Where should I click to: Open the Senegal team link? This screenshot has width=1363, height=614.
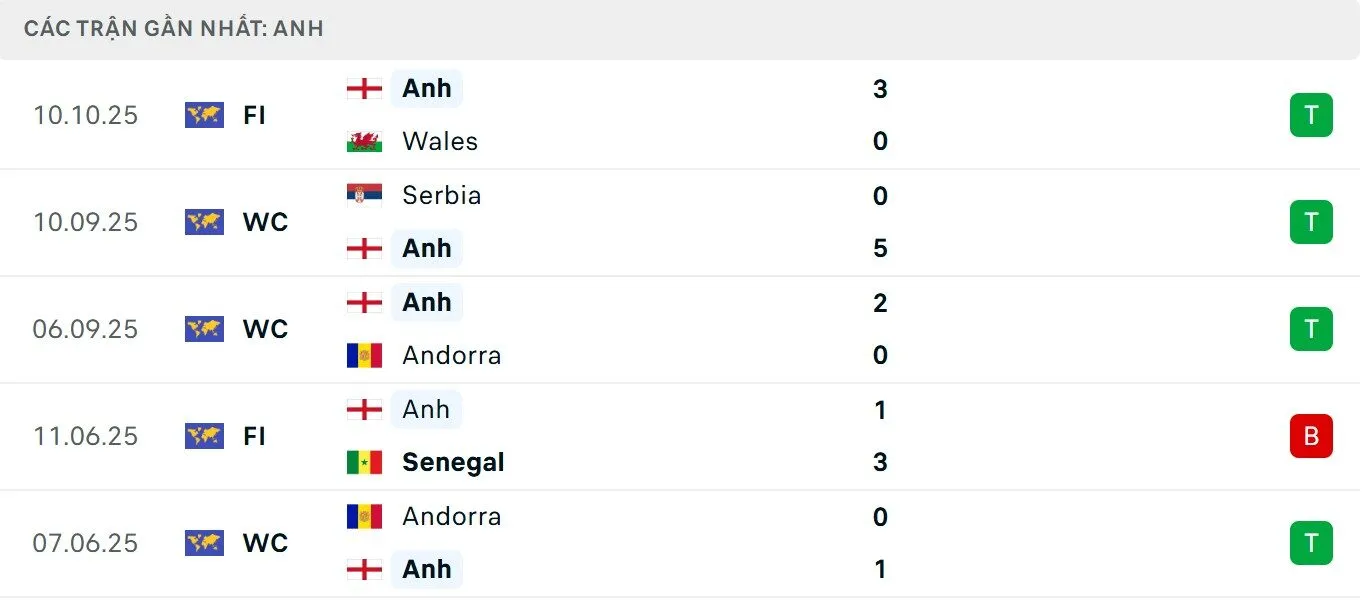[x=452, y=462]
